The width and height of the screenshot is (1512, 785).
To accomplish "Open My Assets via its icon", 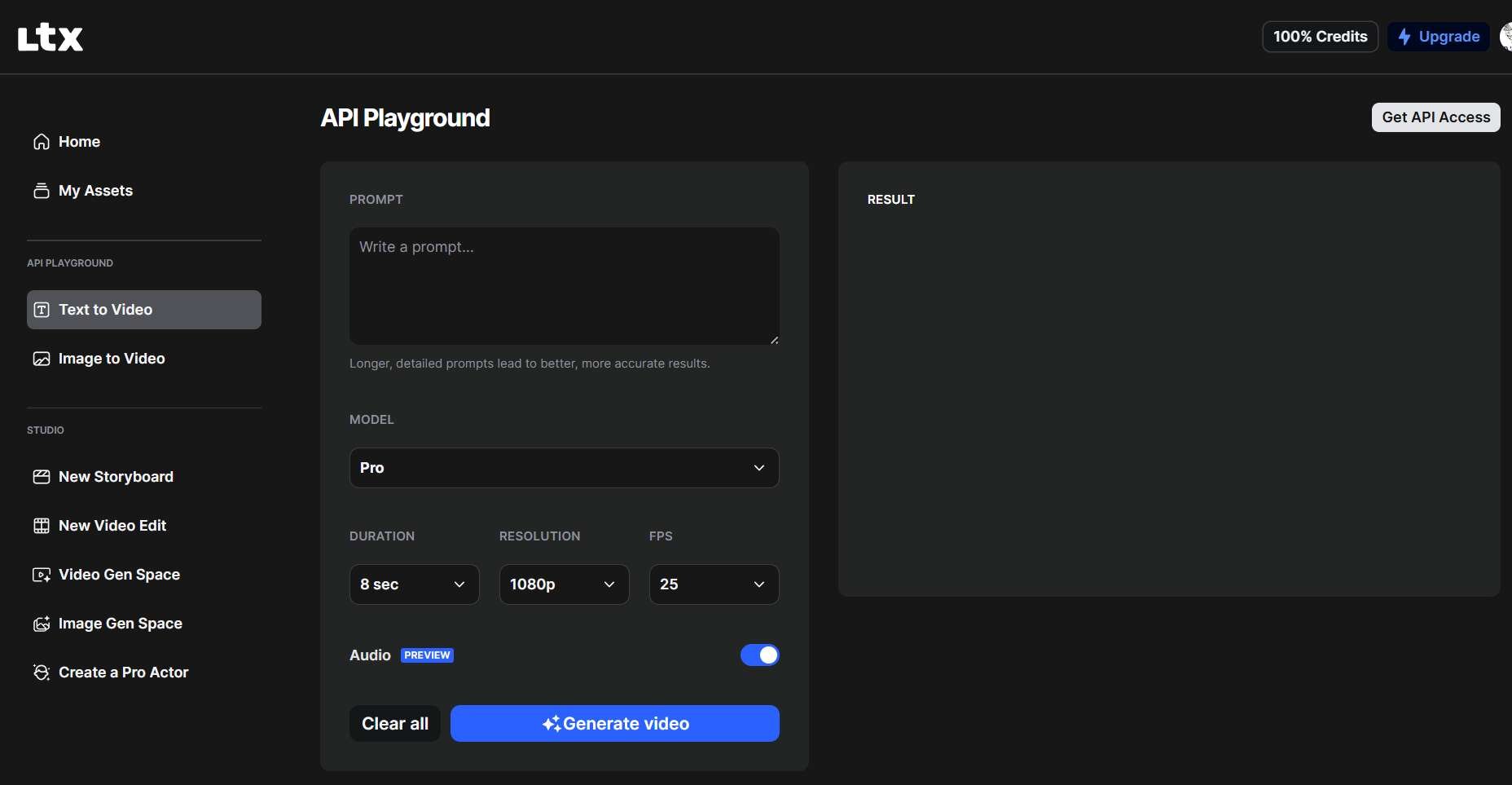I will (x=42, y=191).
